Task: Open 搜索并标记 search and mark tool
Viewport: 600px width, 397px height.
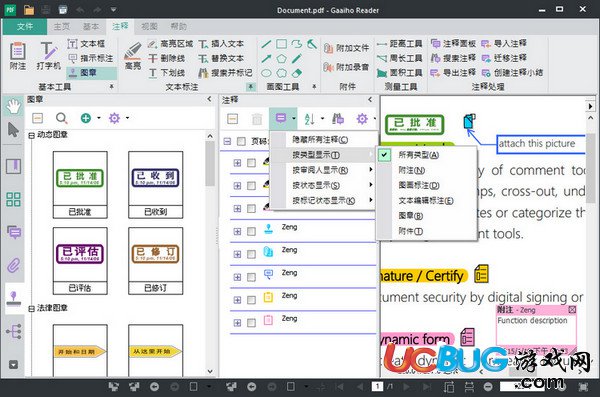Action: point(225,73)
